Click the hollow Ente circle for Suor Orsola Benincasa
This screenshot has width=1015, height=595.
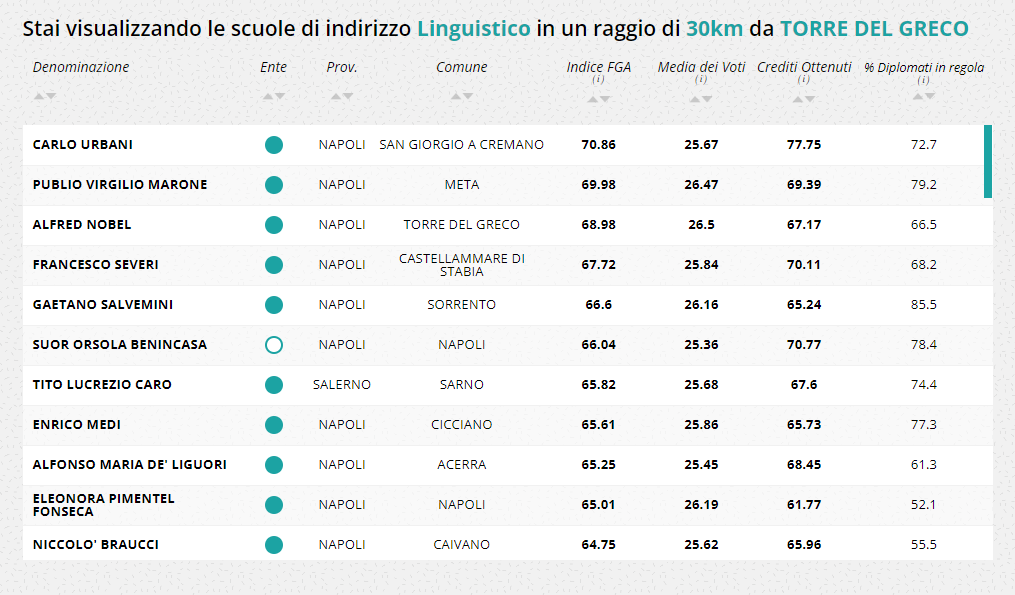tap(274, 345)
